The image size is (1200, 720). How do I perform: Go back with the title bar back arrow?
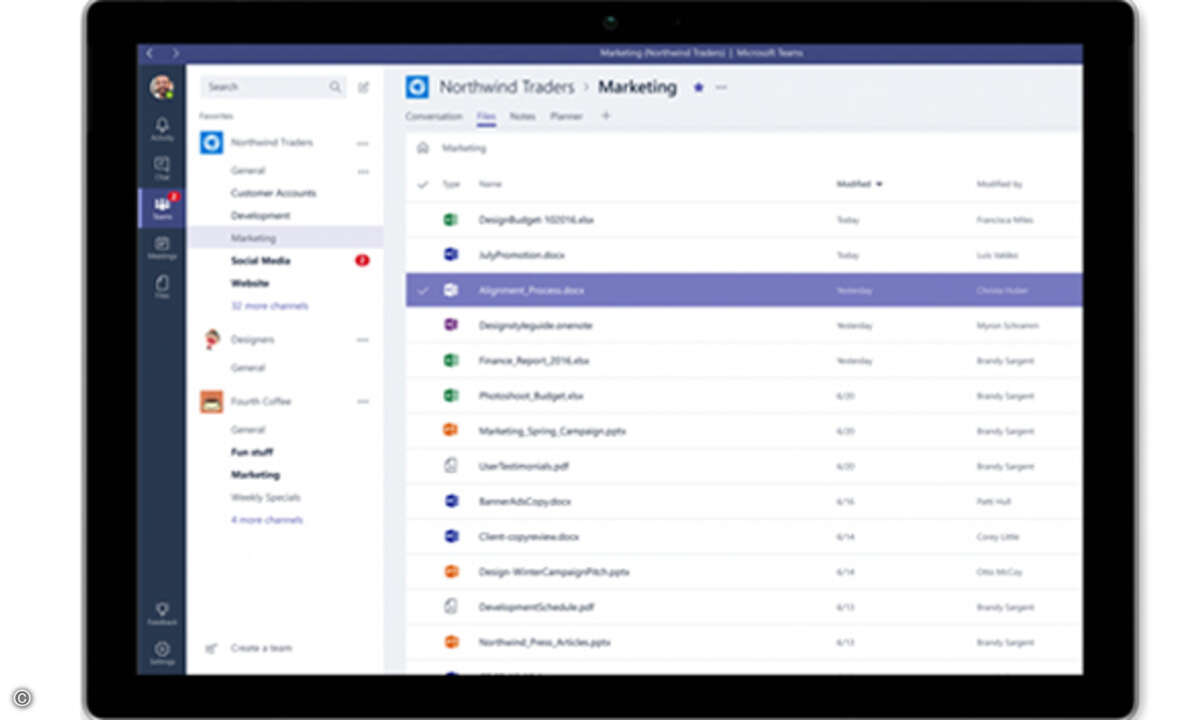[x=150, y=53]
